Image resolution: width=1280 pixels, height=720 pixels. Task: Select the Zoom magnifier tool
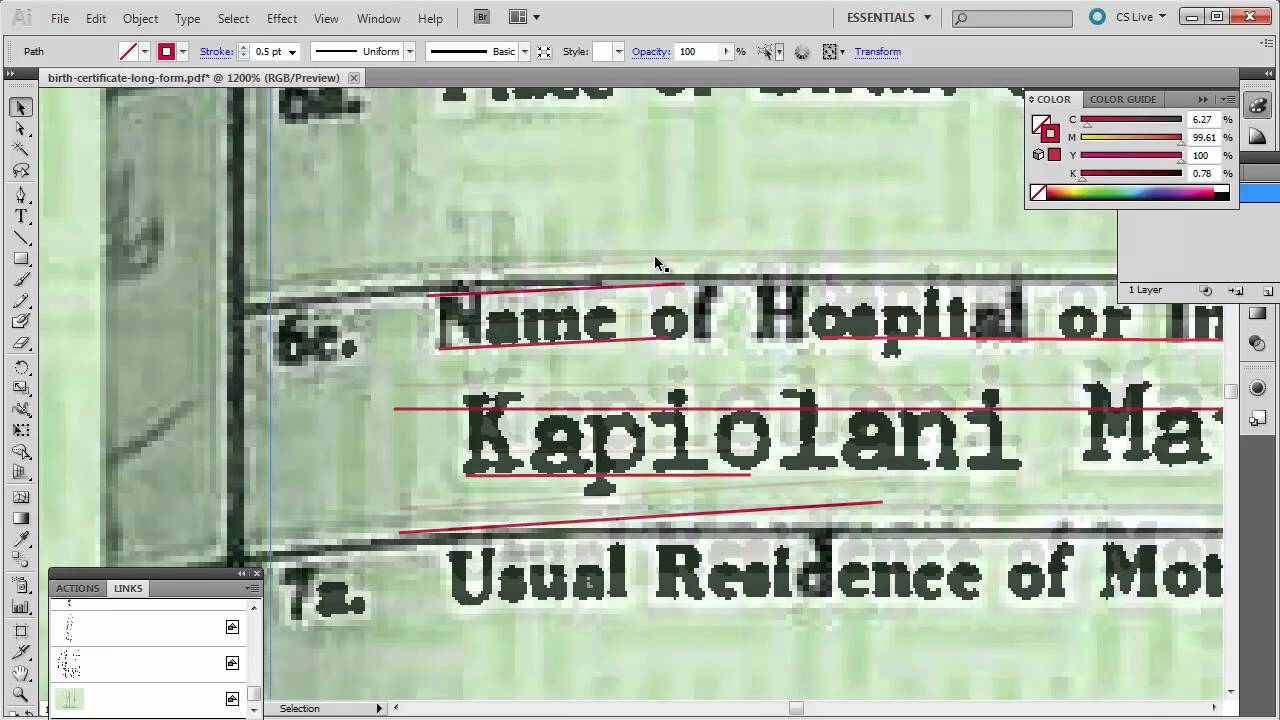click(x=21, y=694)
